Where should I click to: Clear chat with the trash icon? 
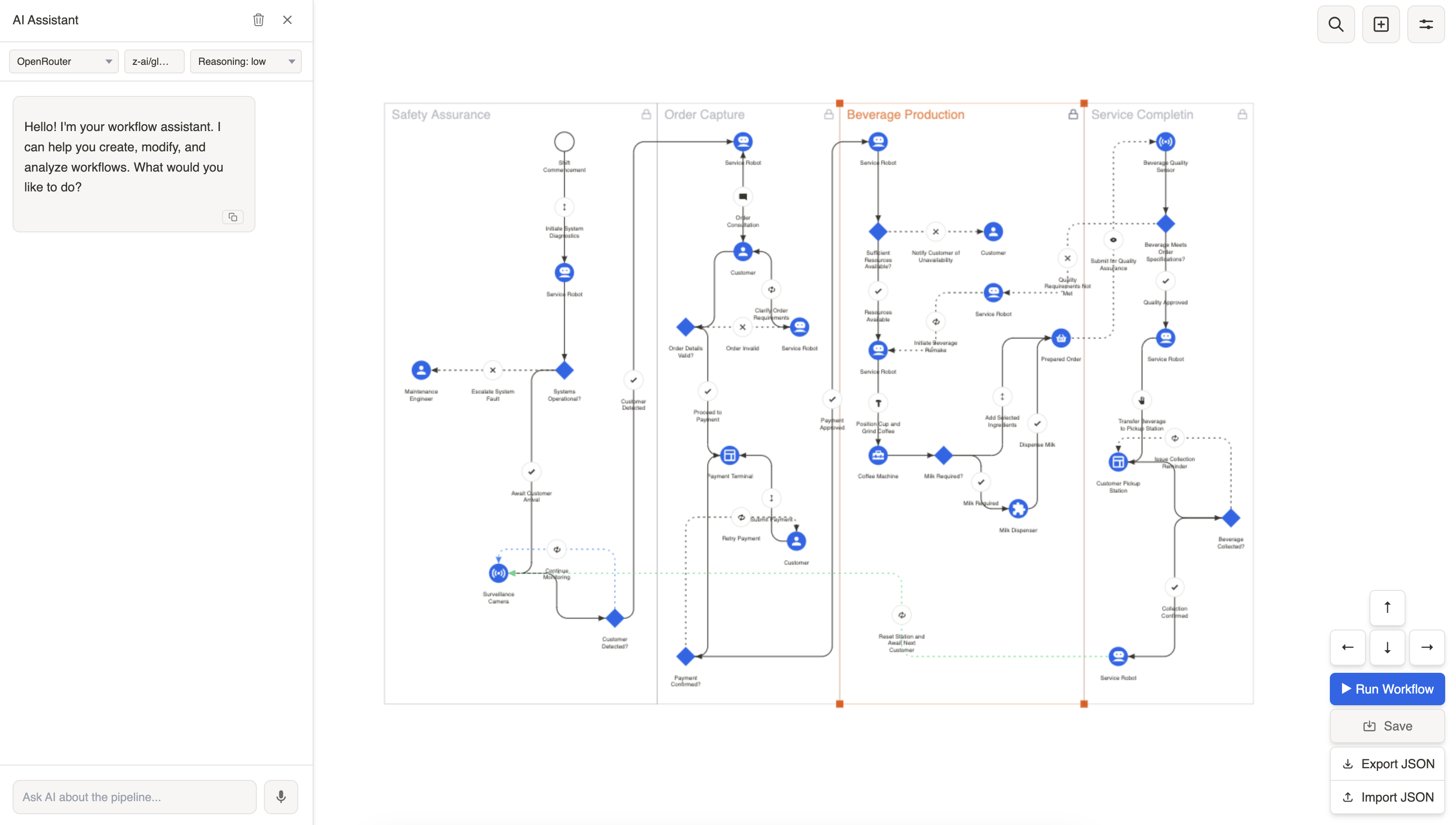pyautogui.click(x=259, y=20)
